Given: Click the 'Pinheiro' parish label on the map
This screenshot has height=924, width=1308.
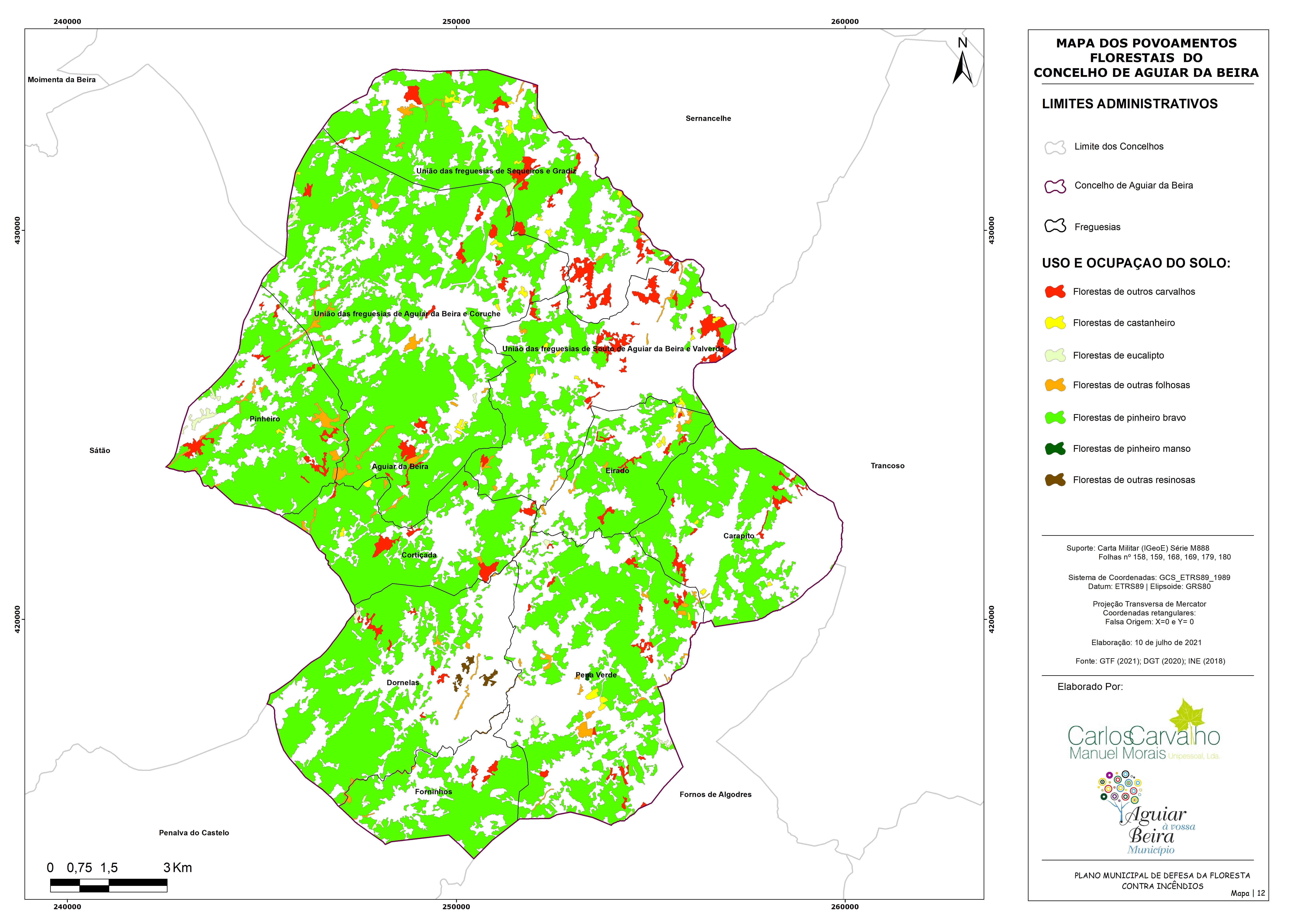Looking at the screenshot, I should (265, 419).
